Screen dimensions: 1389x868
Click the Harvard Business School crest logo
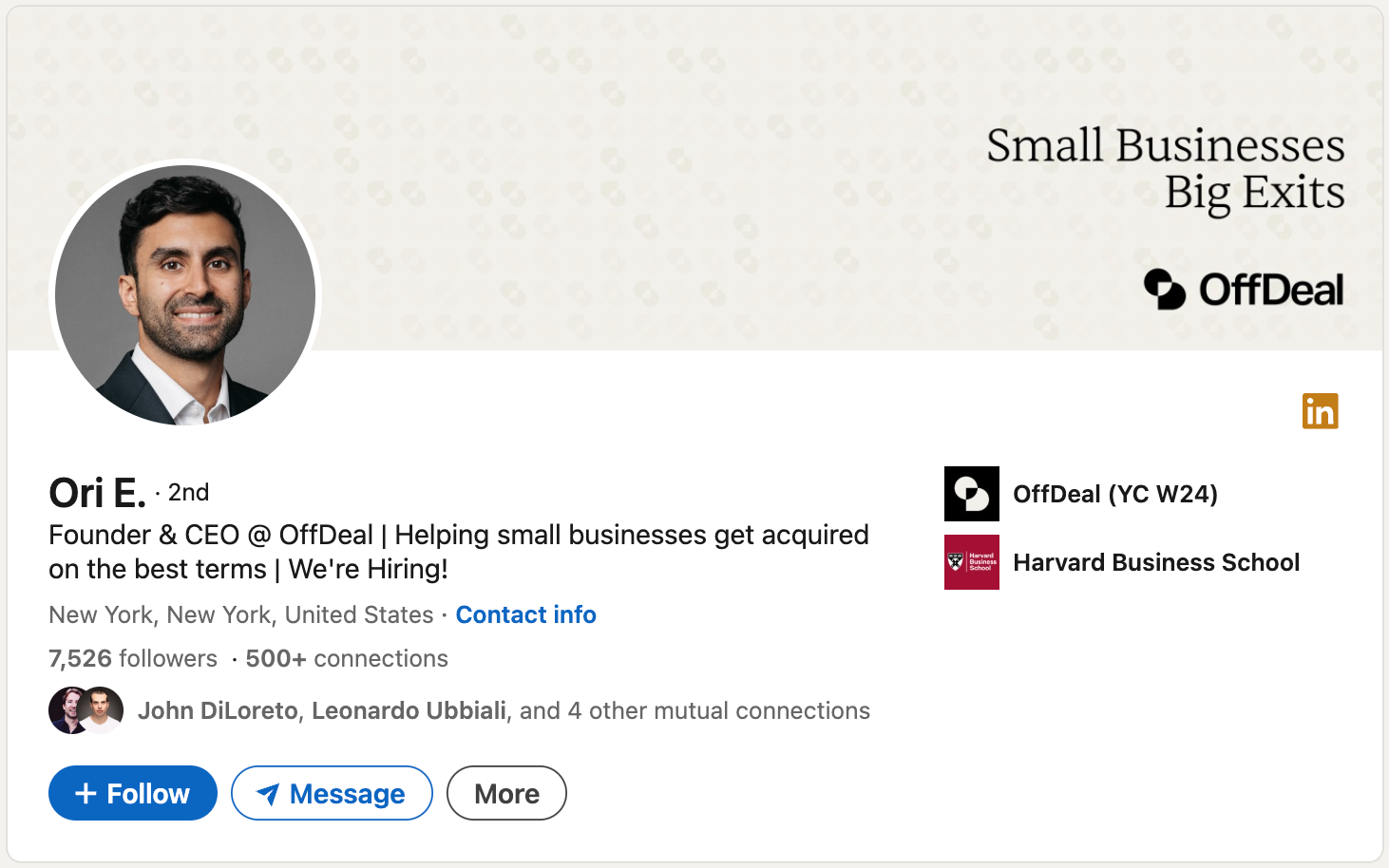click(970, 562)
